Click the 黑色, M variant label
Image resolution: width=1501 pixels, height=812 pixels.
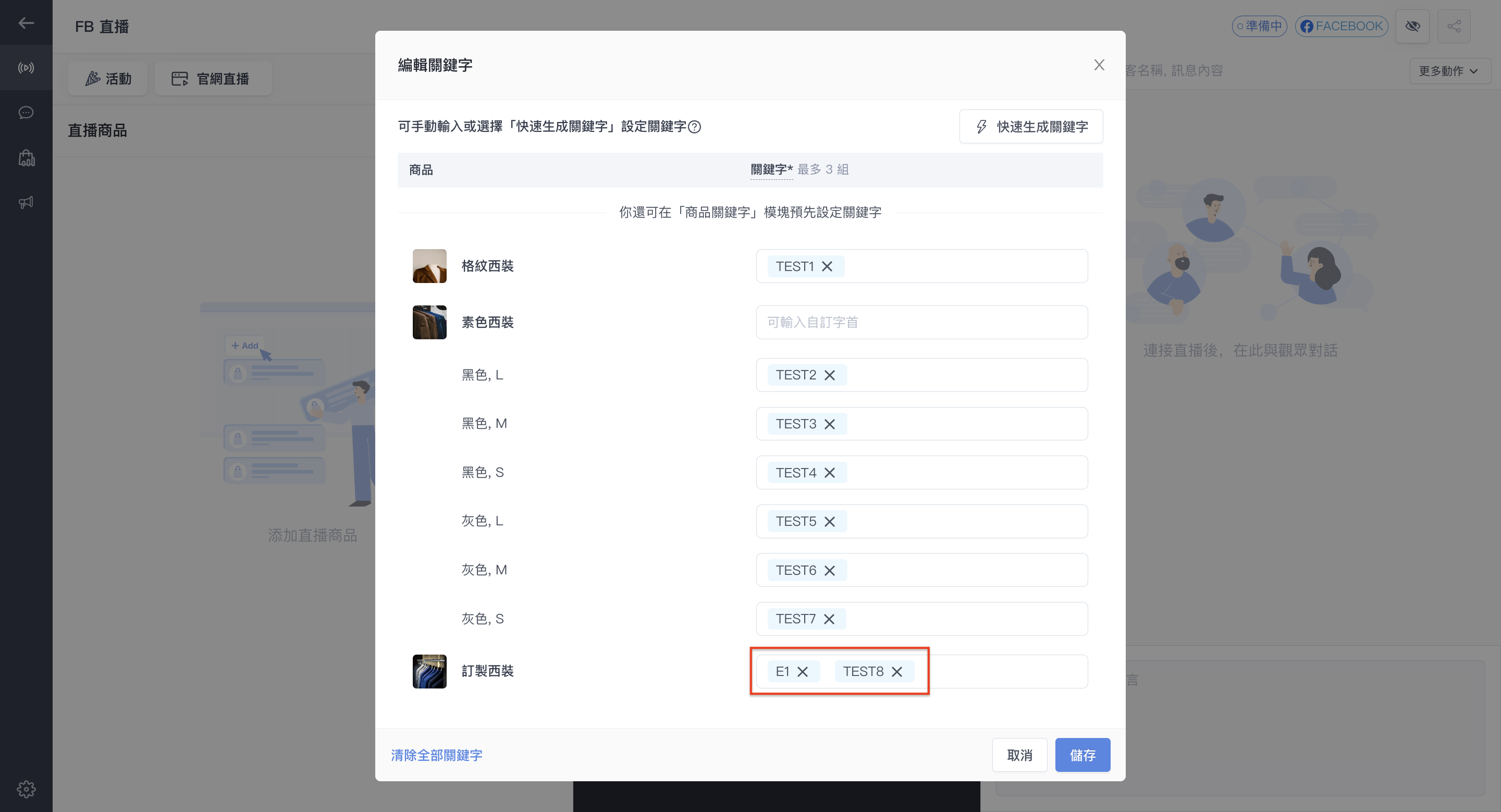(x=484, y=424)
